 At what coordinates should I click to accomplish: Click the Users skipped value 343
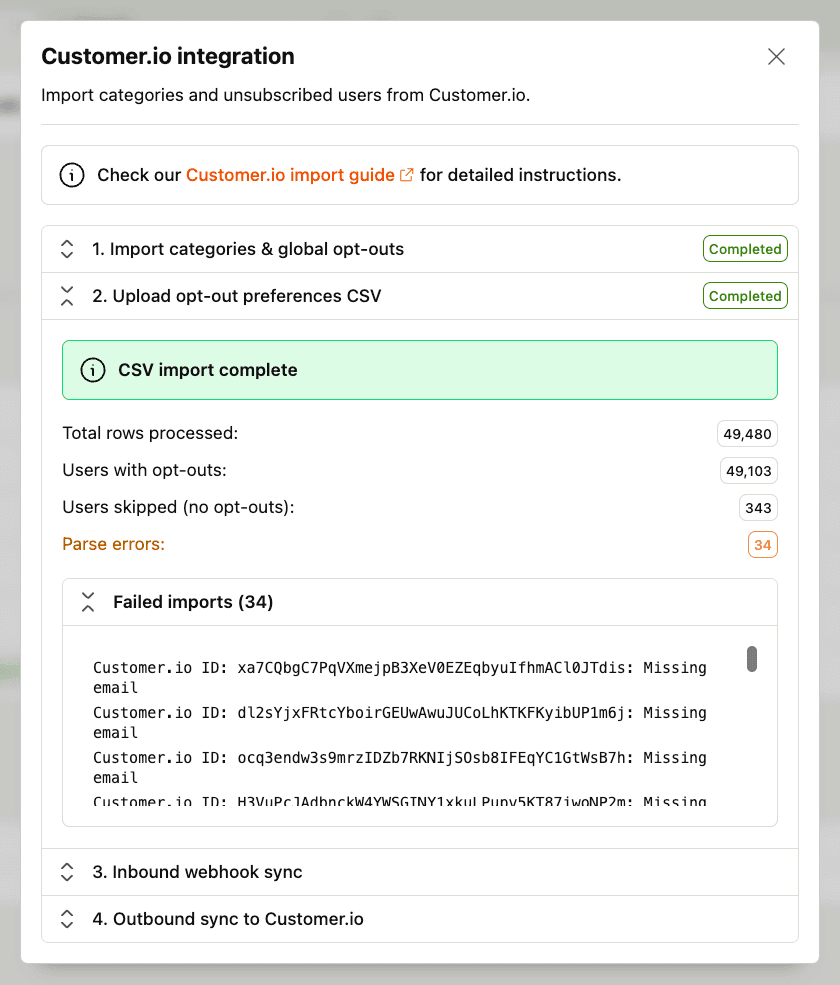tap(758, 508)
